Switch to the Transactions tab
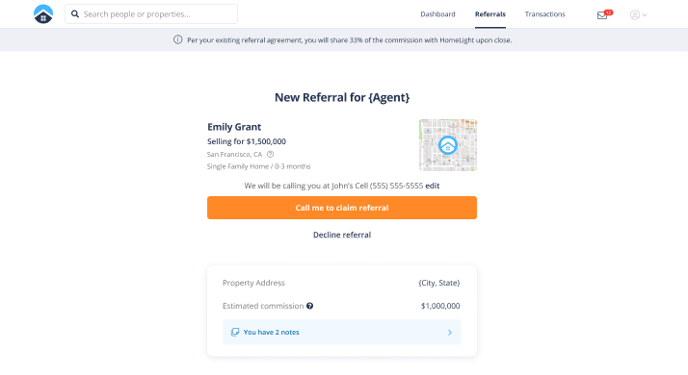The image size is (688, 375). click(545, 14)
